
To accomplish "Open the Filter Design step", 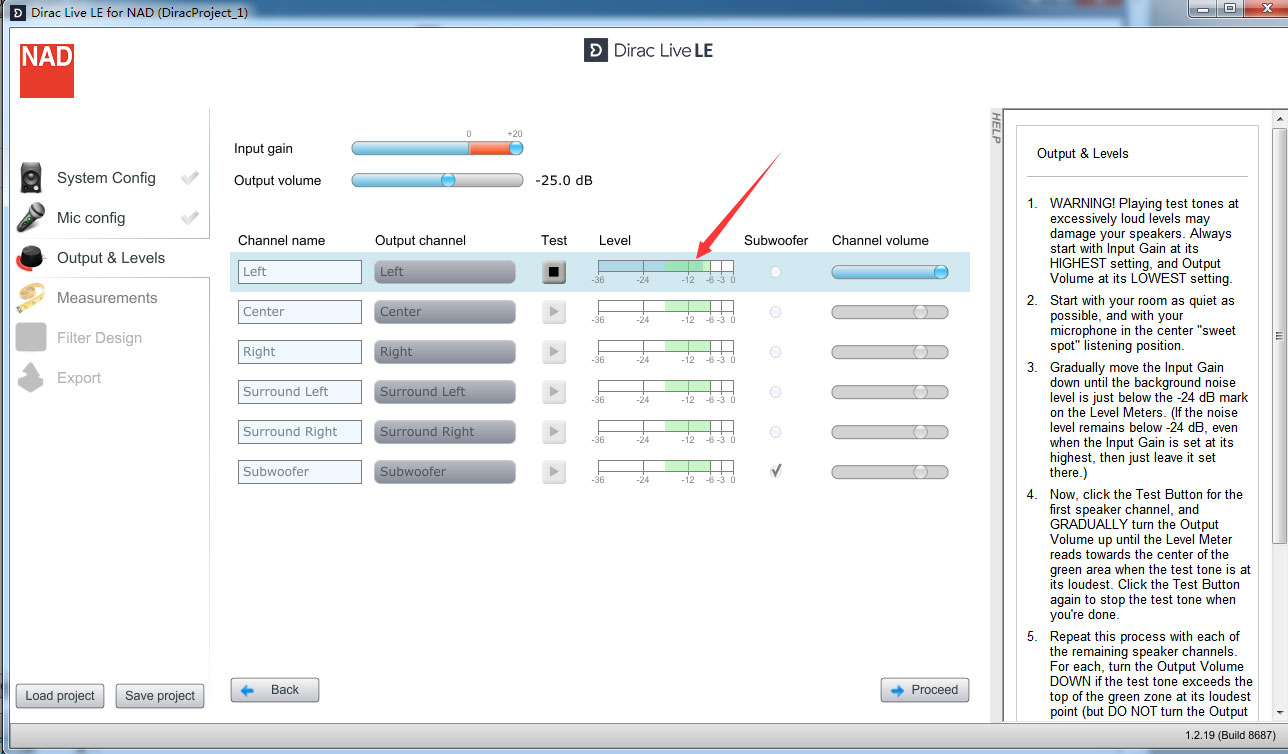I will tap(99, 338).
